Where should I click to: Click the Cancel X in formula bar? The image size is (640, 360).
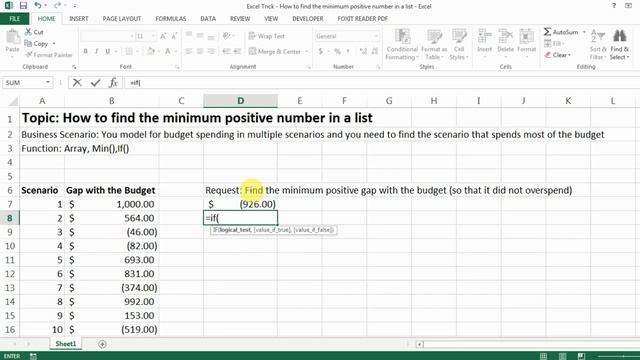pos(77,83)
